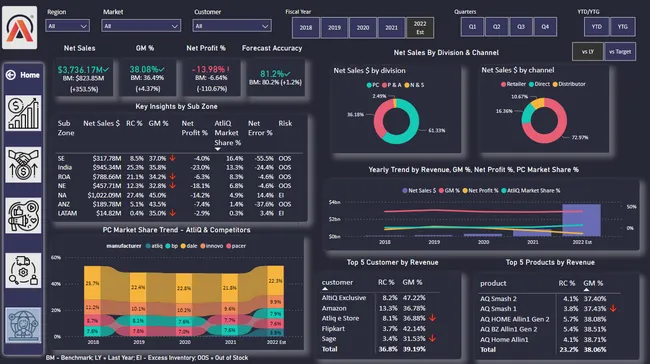Click Net Sales $ legend swatch in yearly trend

tap(405, 191)
